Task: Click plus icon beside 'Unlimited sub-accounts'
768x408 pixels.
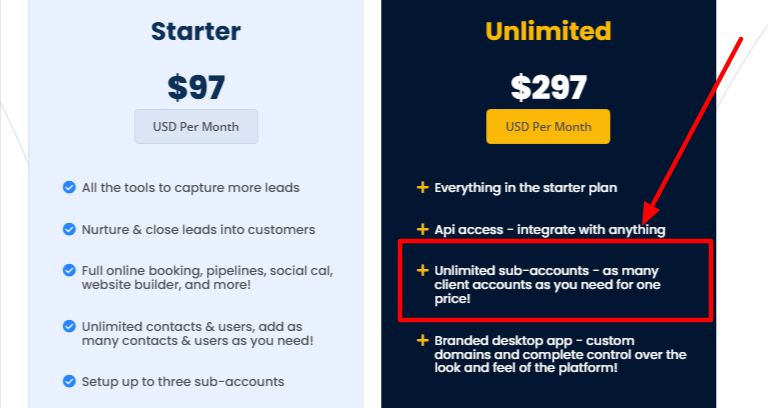Action: click(423, 270)
